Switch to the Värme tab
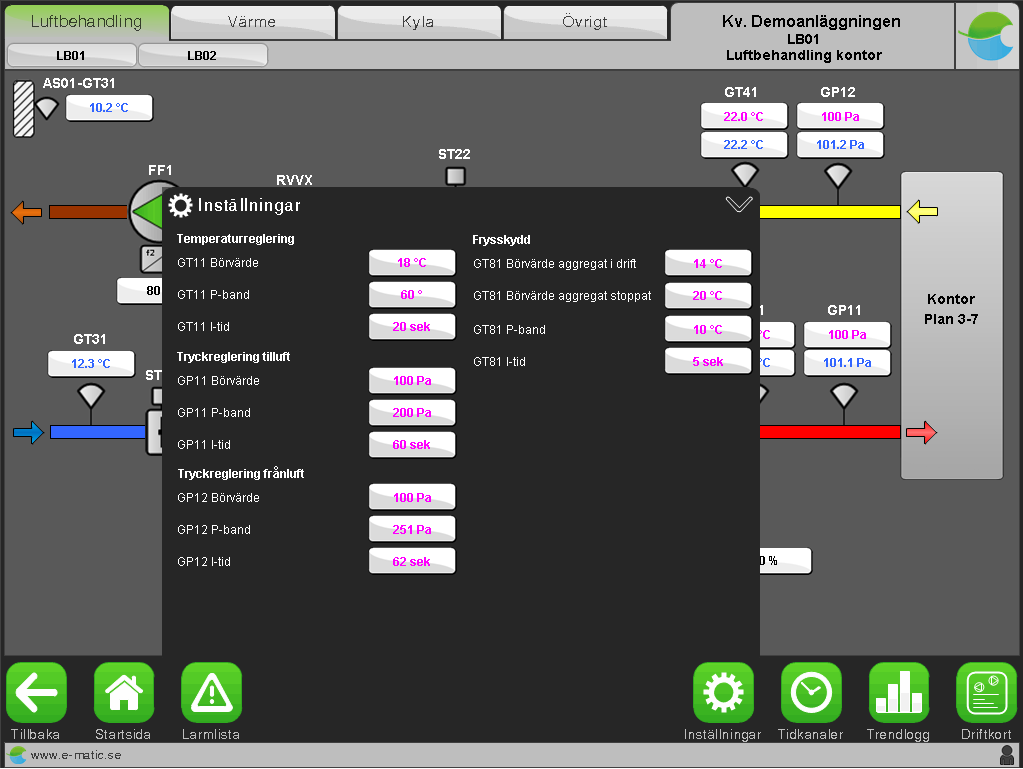Image resolution: width=1023 pixels, height=769 pixels. (x=252, y=22)
